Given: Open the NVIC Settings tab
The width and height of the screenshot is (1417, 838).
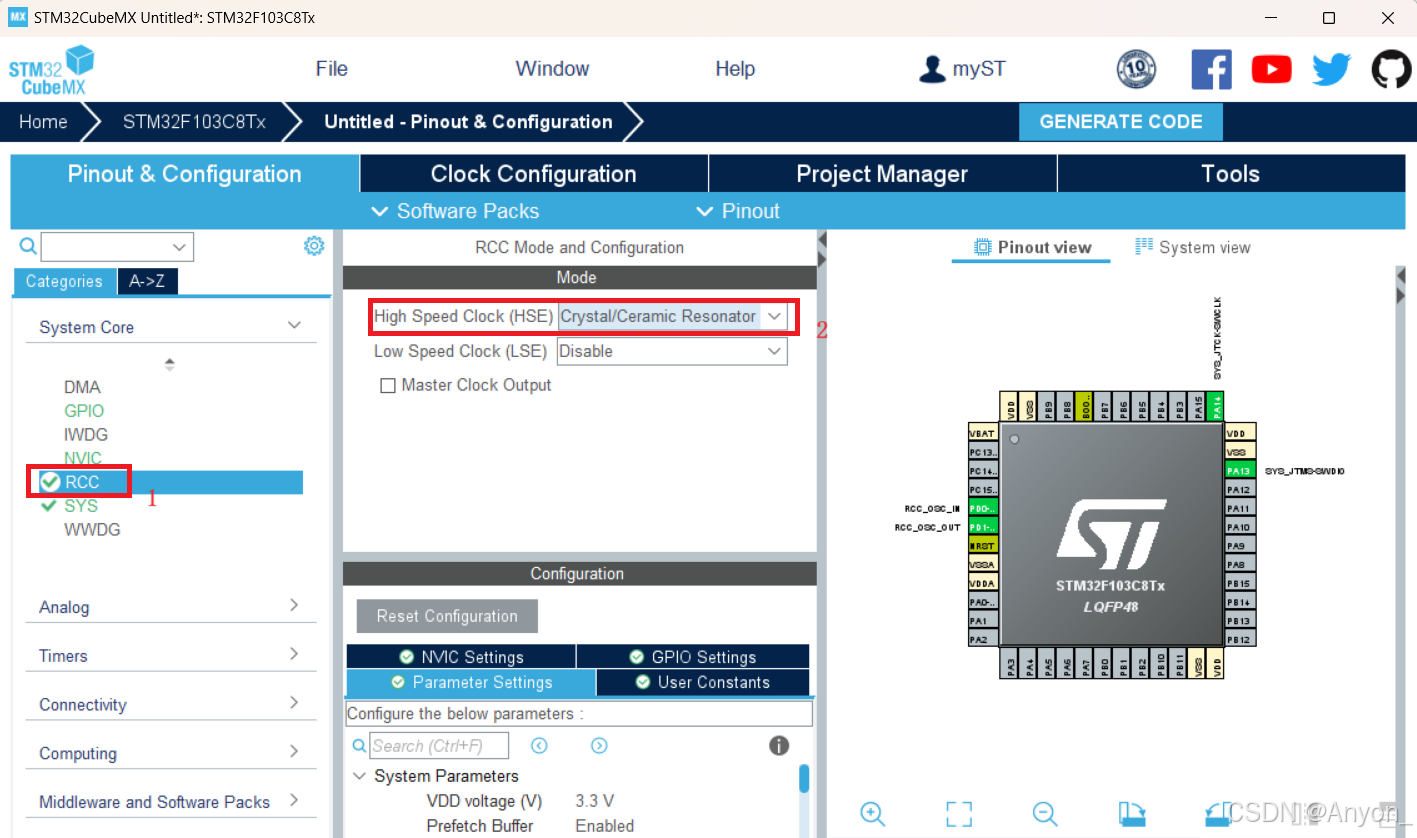Looking at the screenshot, I should click(x=461, y=657).
